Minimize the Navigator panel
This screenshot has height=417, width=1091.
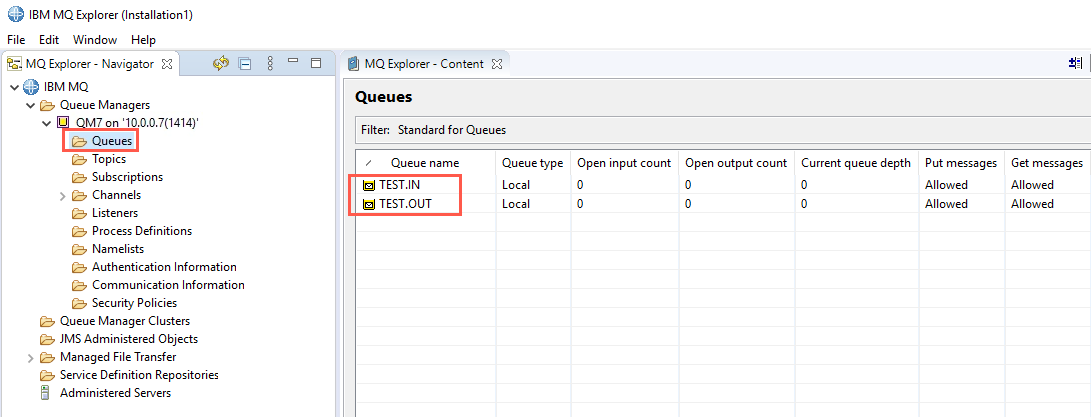click(293, 61)
